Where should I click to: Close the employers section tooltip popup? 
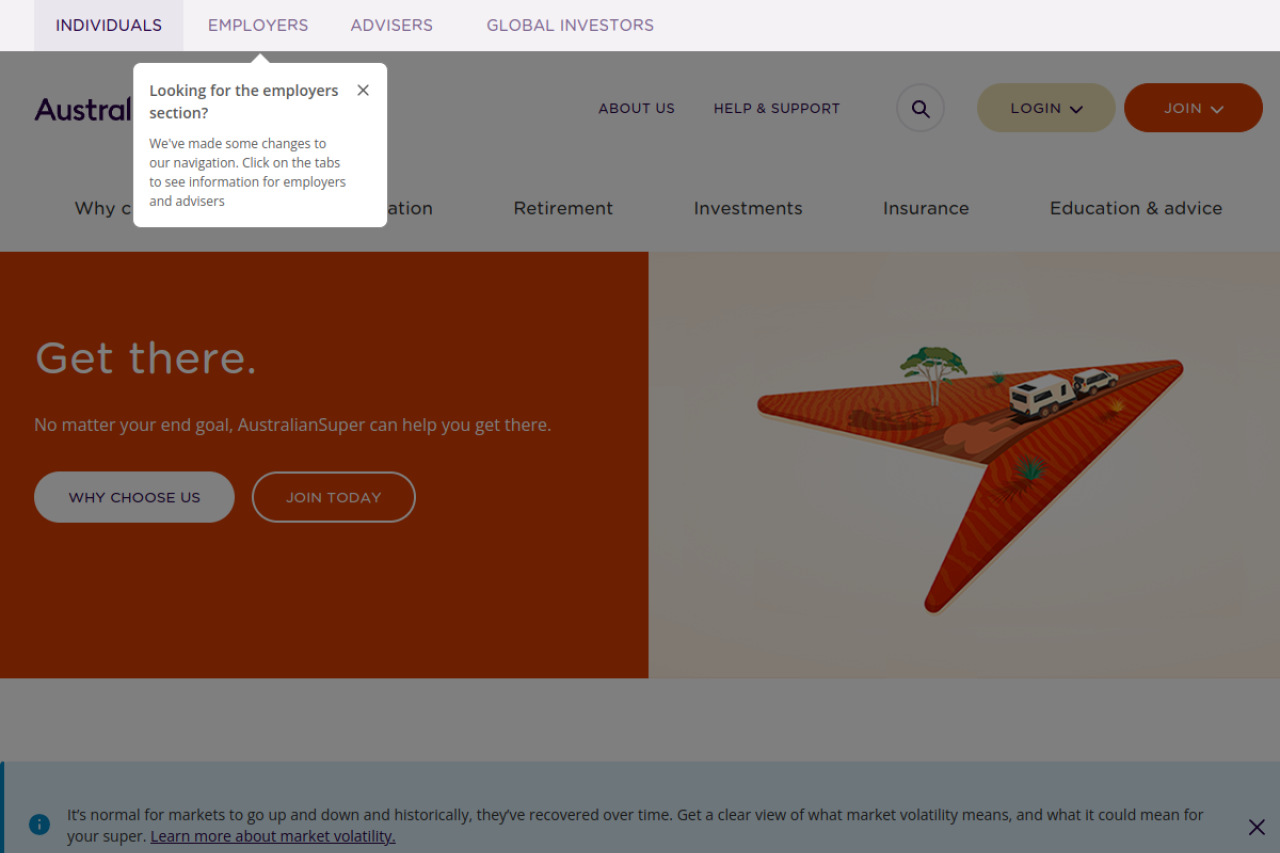[x=363, y=91]
